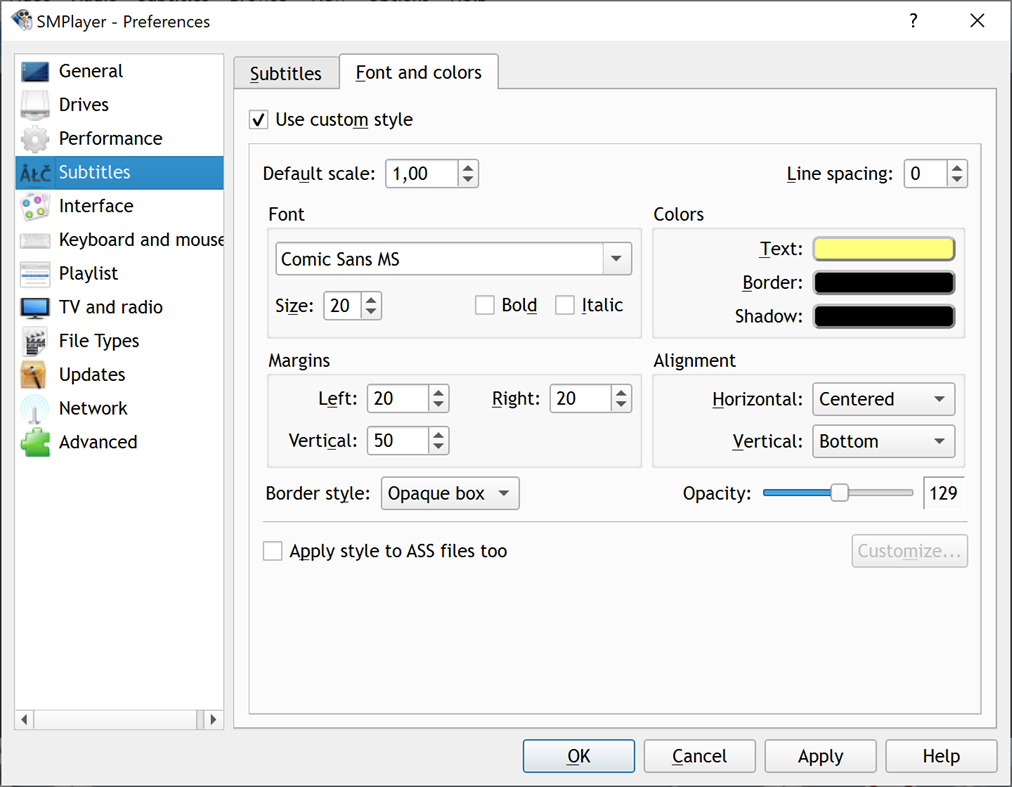Switch to the Subtitles tab
The image size is (1012, 787).
click(286, 72)
